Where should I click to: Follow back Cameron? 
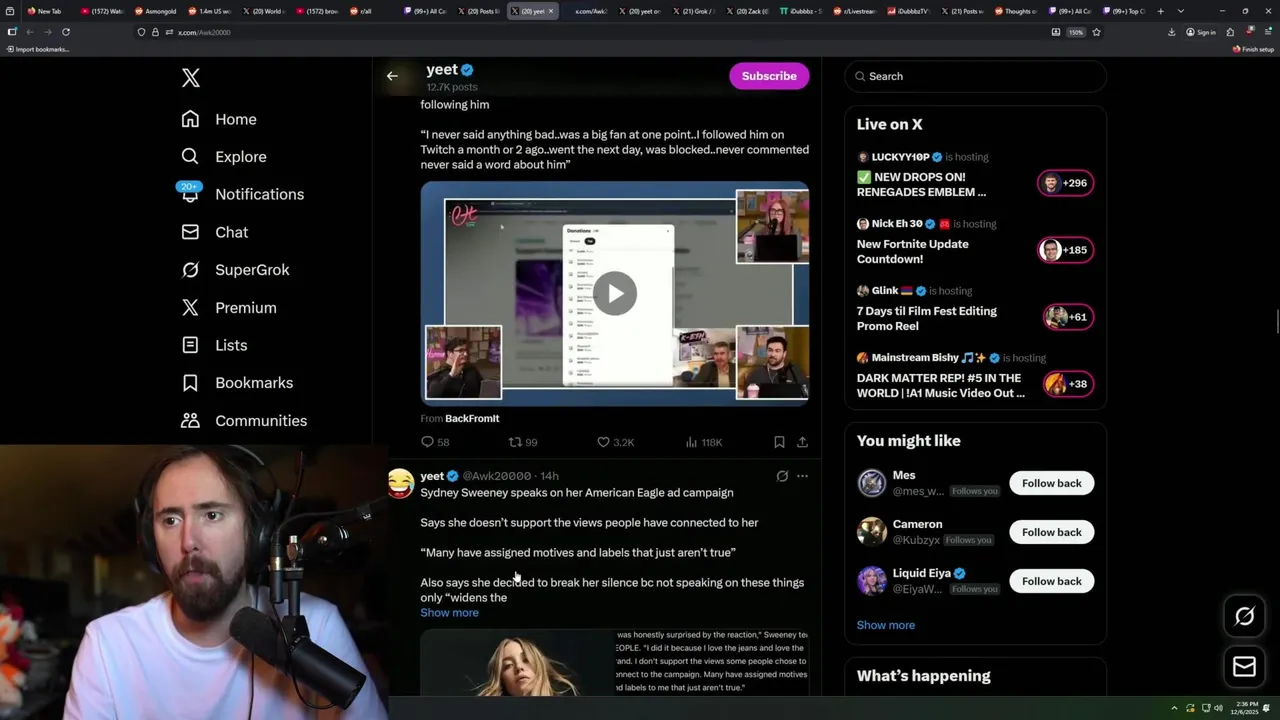1051,532
